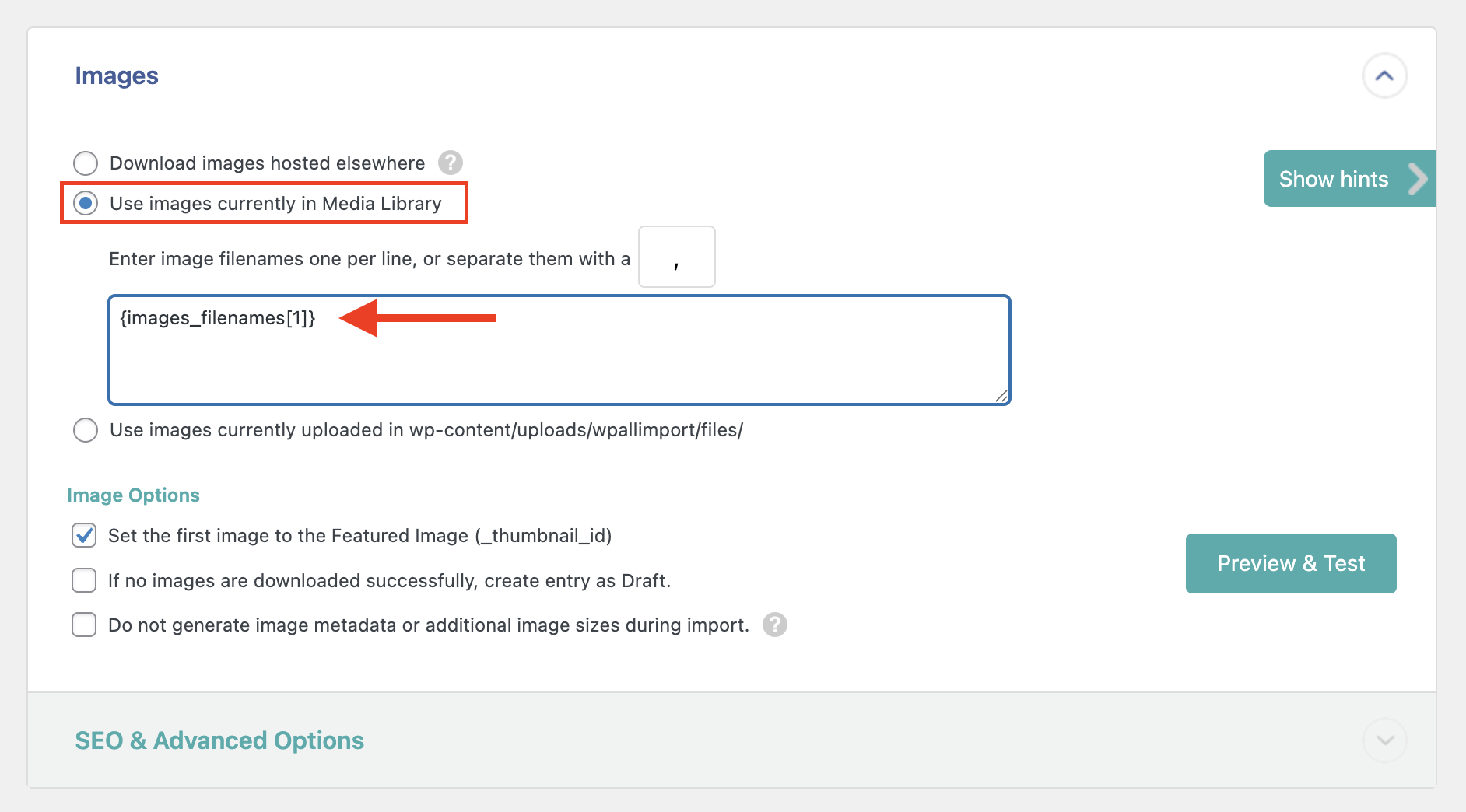Click help icon beside Download images hosted elsewhere
The height and width of the screenshot is (812, 1466).
[450, 163]
